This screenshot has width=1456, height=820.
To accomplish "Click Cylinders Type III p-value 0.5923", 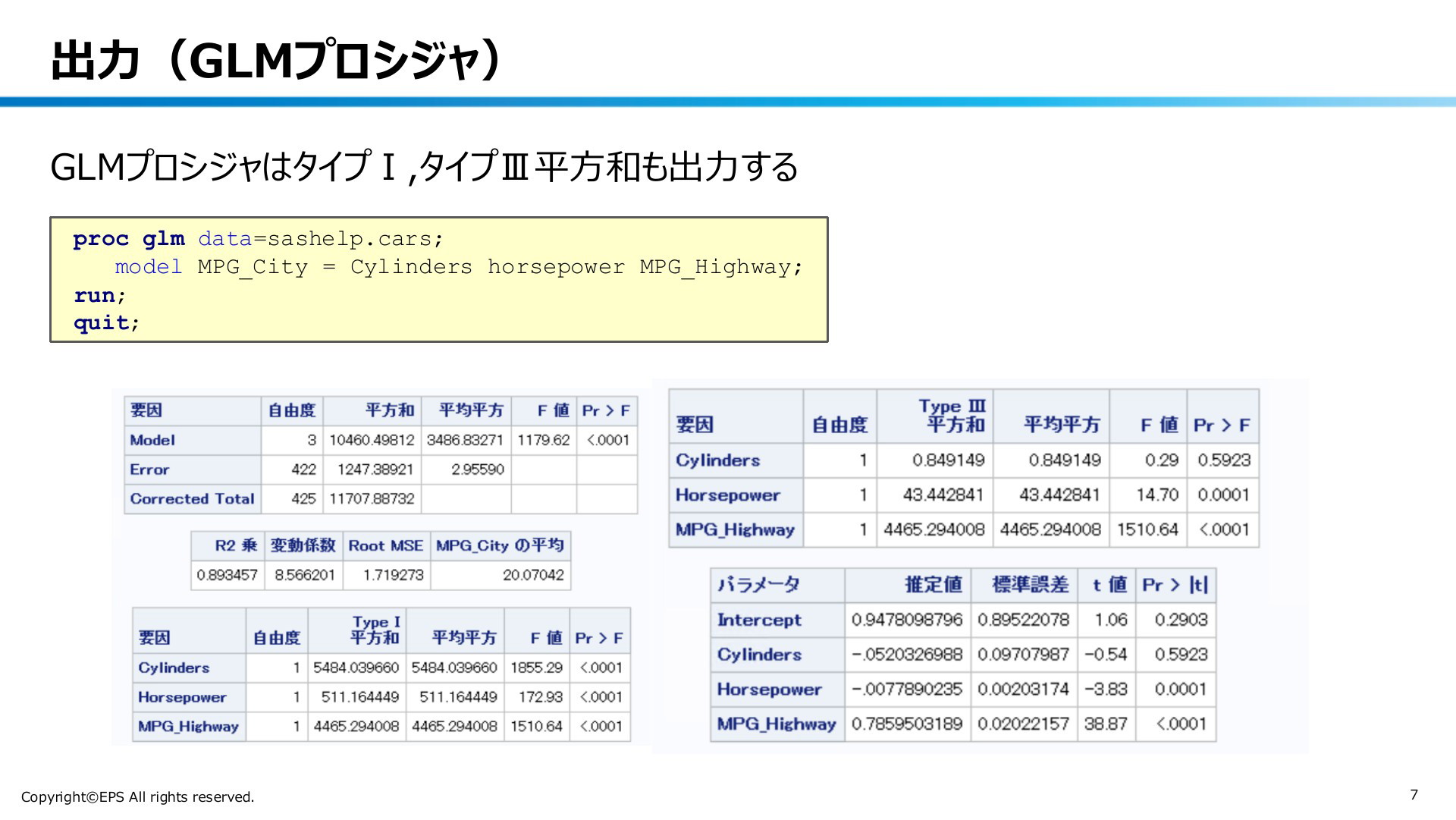I will 1224,460.
